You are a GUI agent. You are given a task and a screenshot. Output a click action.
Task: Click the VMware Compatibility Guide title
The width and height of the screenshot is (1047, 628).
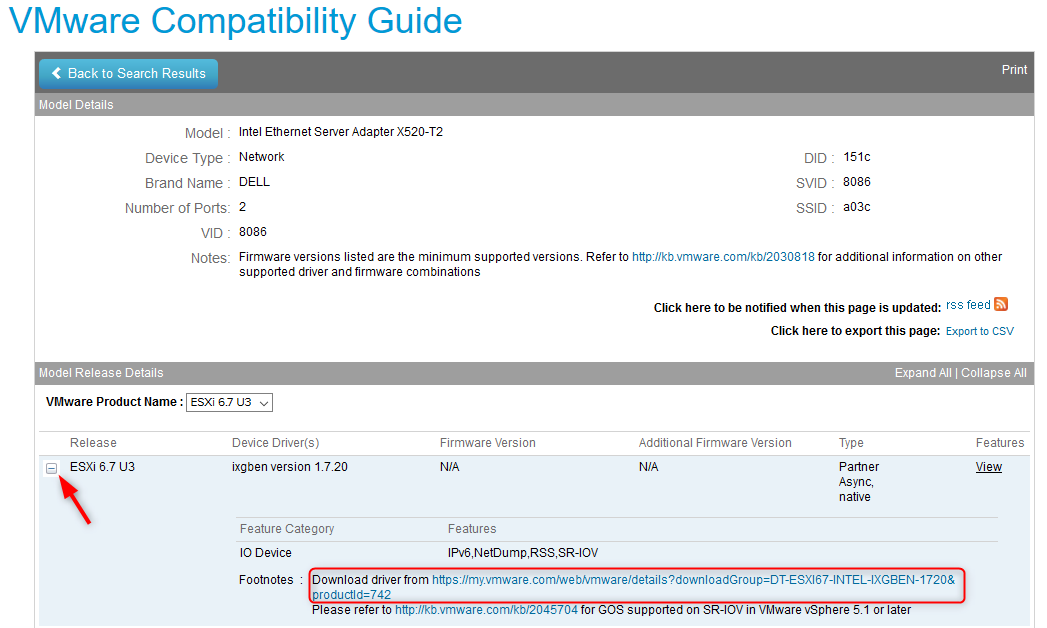click(235, 20)
